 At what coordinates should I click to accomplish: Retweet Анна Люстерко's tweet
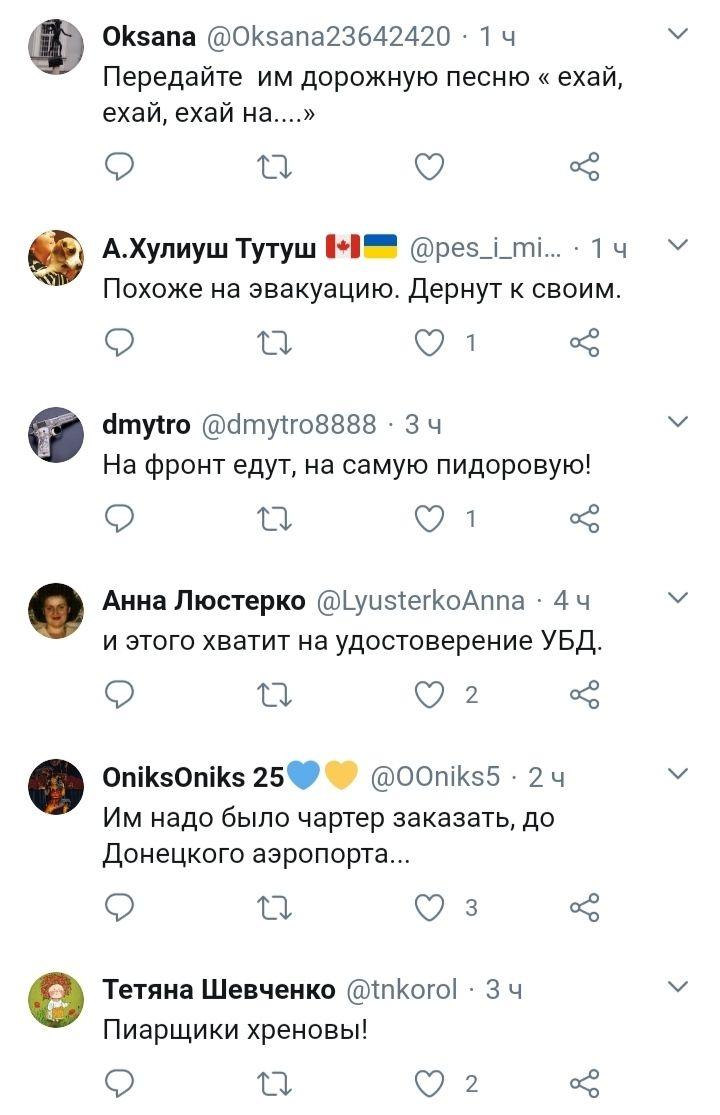[x=275, y=694]
